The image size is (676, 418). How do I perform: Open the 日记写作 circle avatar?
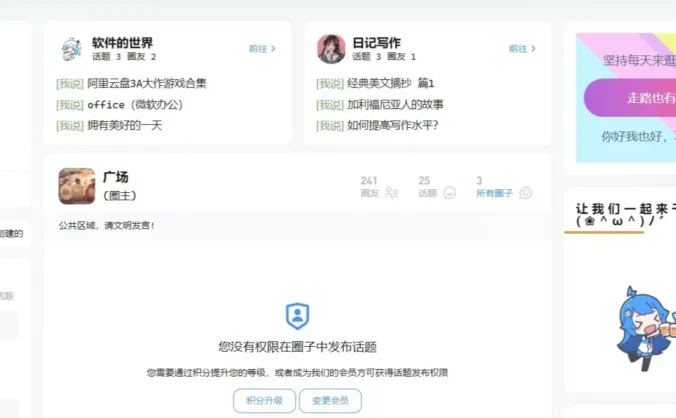coord(331,49)
